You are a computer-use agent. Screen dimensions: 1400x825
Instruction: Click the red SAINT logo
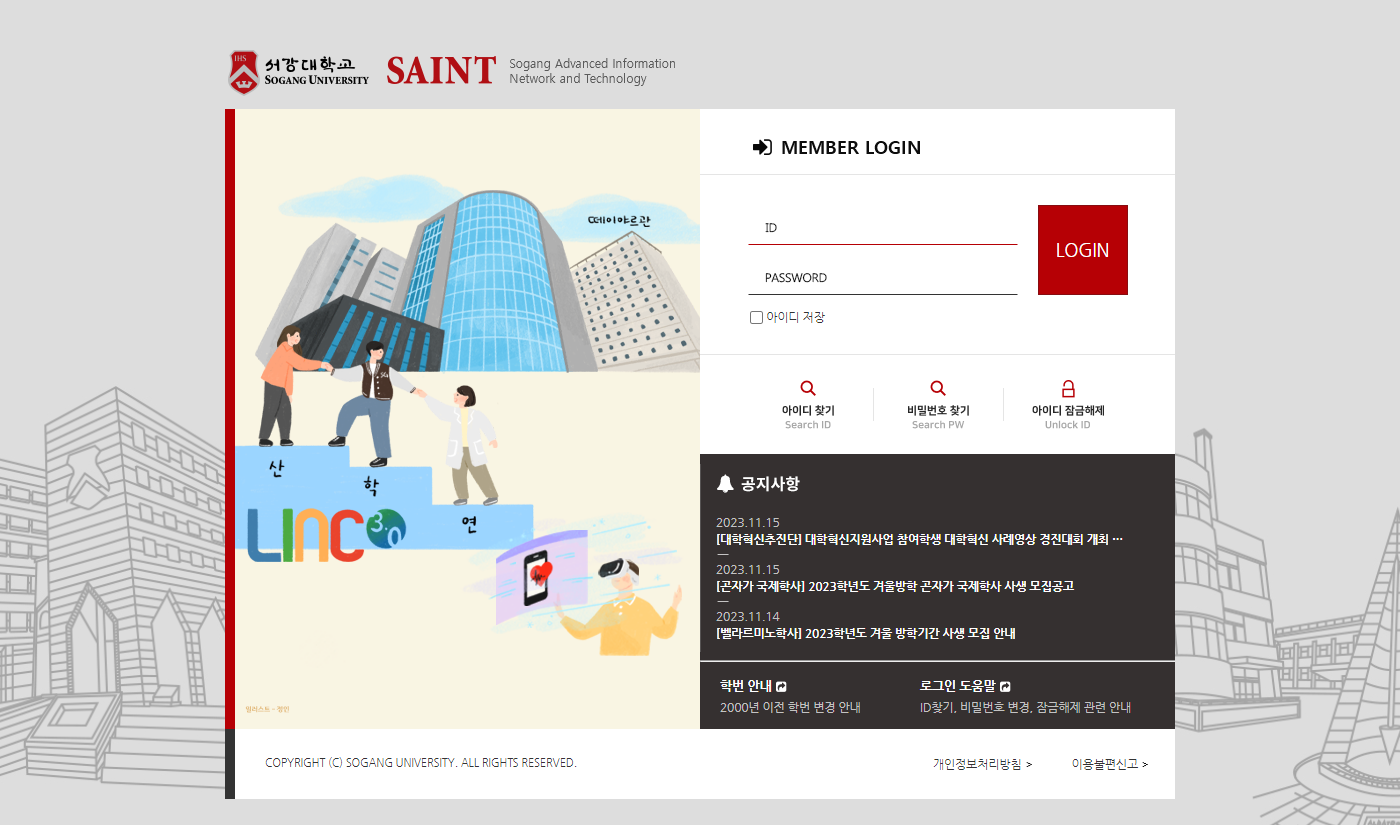click(x=441, y=71)
